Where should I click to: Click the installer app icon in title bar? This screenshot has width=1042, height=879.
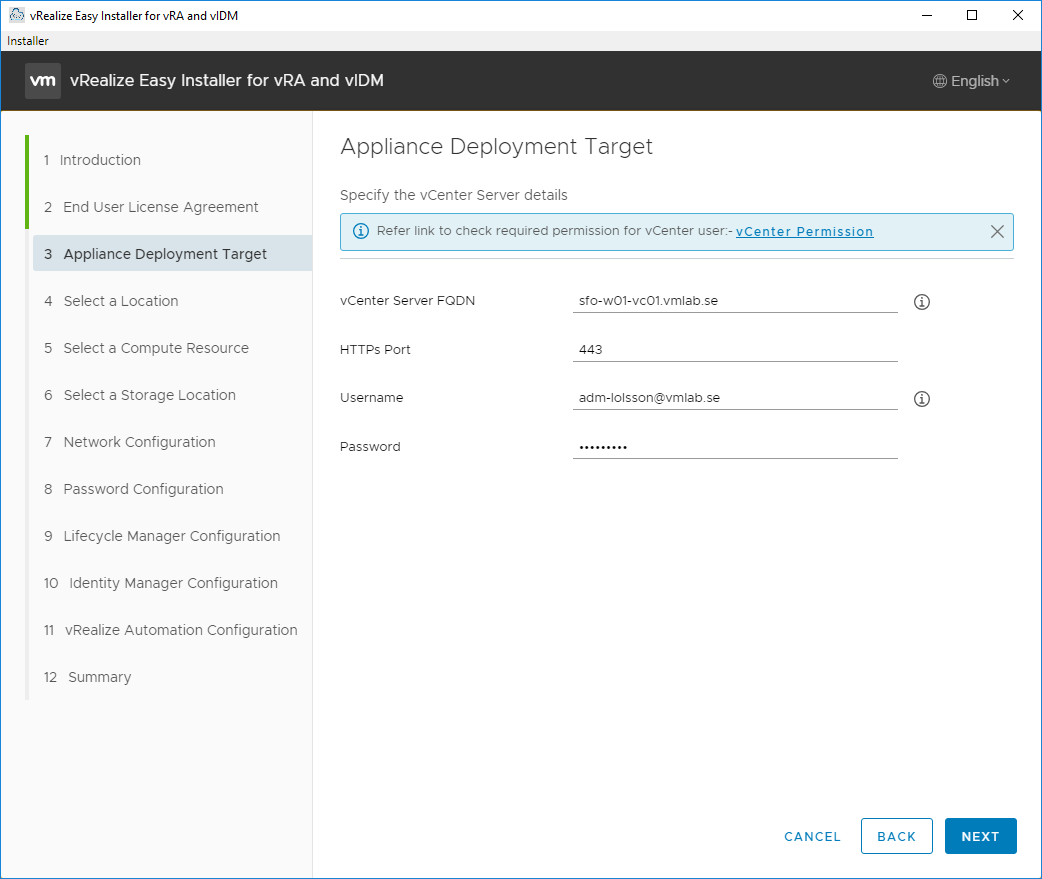tap(17, 15)
